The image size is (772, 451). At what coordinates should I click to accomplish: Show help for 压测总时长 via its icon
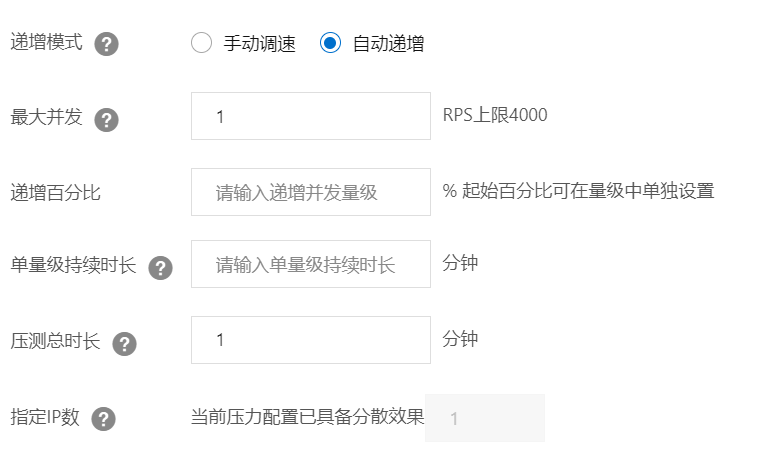pos(124,343)
